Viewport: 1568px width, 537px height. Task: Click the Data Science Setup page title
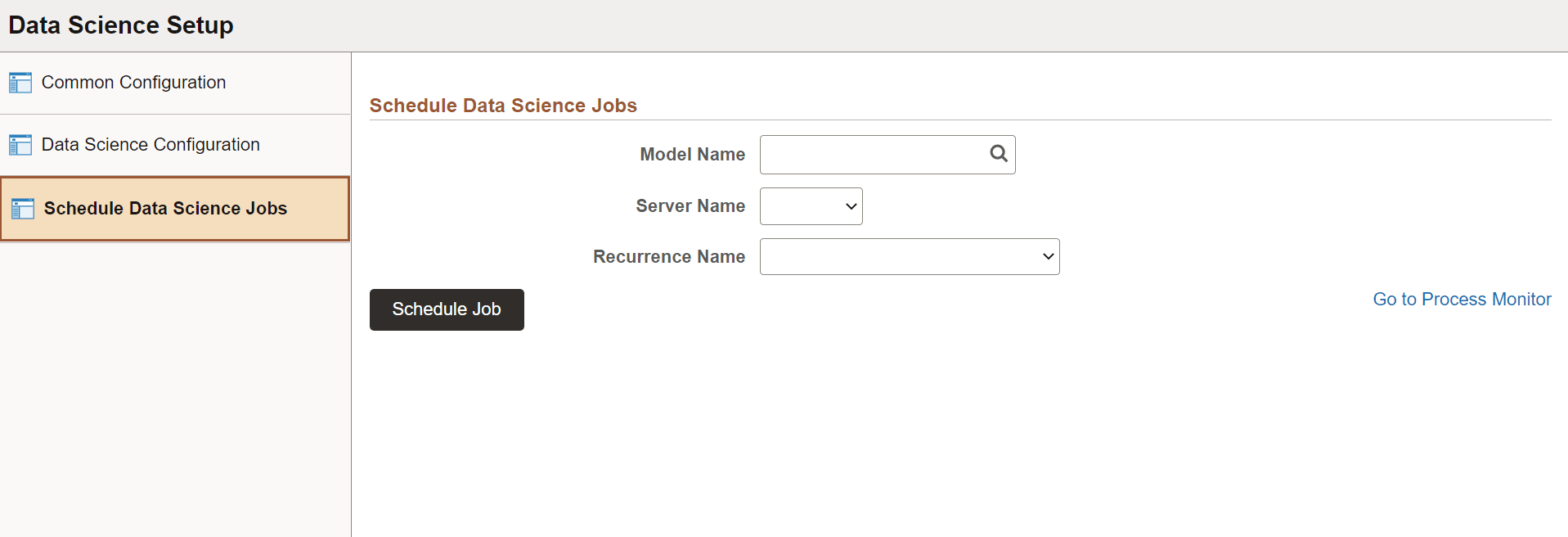[120, 25]
